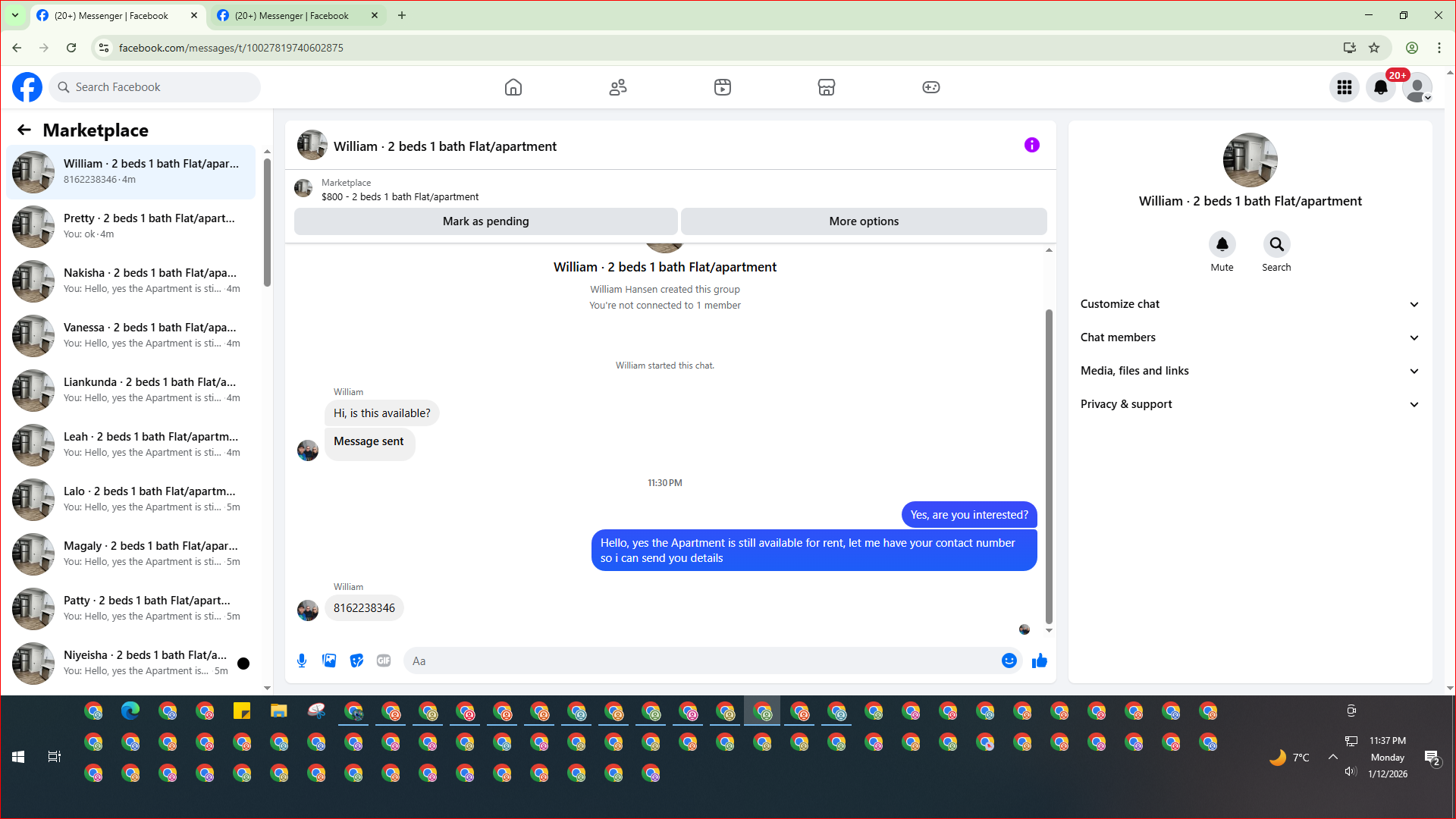Image resolution: width=1456 pixels, height=819 pixels.
Task: Click the voice clip microphone icon
Action: pos(302,661)
